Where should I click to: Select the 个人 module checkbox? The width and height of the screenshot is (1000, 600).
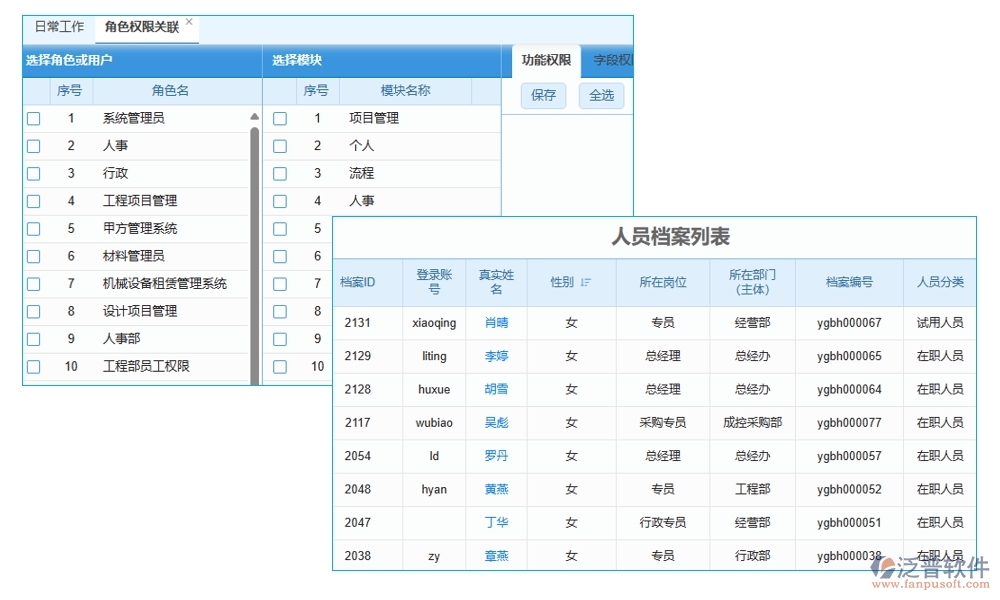280,145
